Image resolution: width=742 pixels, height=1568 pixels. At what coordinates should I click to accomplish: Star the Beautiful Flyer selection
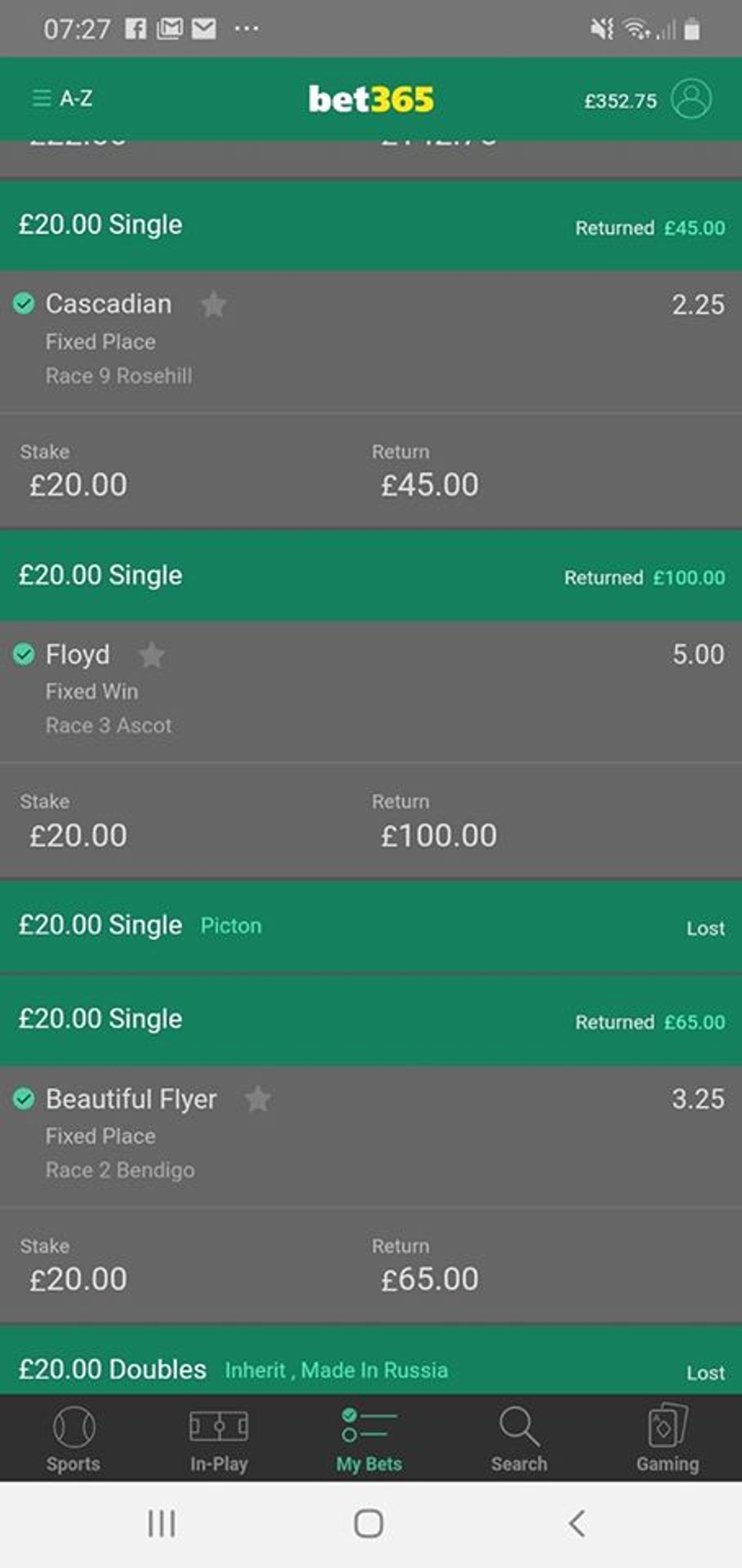[x=257, y=1099]
